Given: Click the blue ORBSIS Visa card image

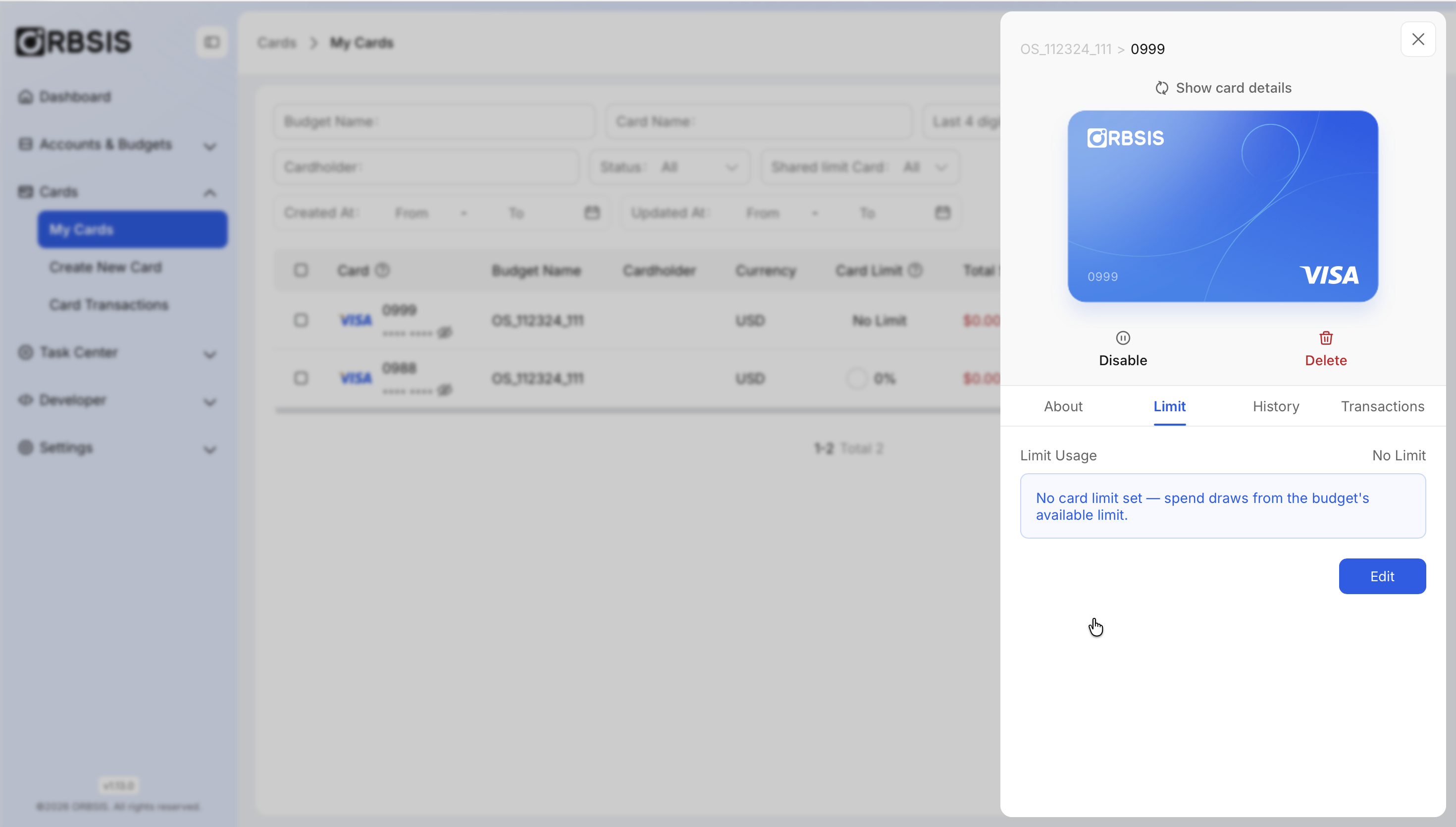Looking at the screenshot, I should click(x=1223, y=206).
